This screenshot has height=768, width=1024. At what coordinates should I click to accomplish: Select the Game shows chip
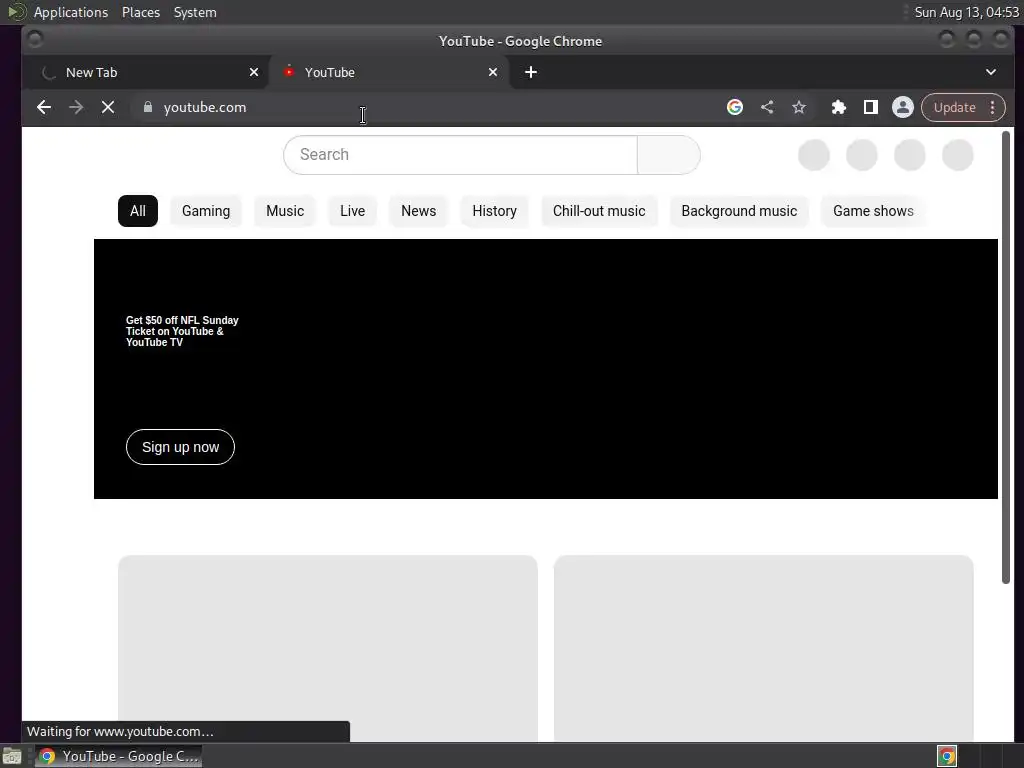click(x=873, y=211)
